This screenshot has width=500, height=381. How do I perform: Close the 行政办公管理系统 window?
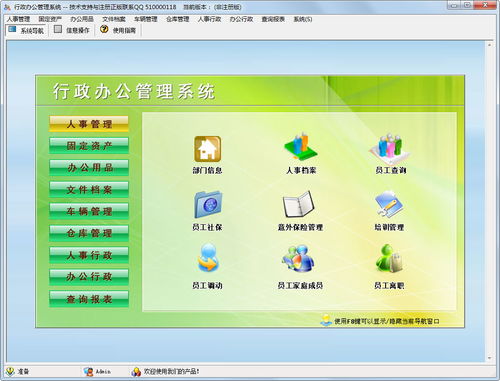click(485, 5)
